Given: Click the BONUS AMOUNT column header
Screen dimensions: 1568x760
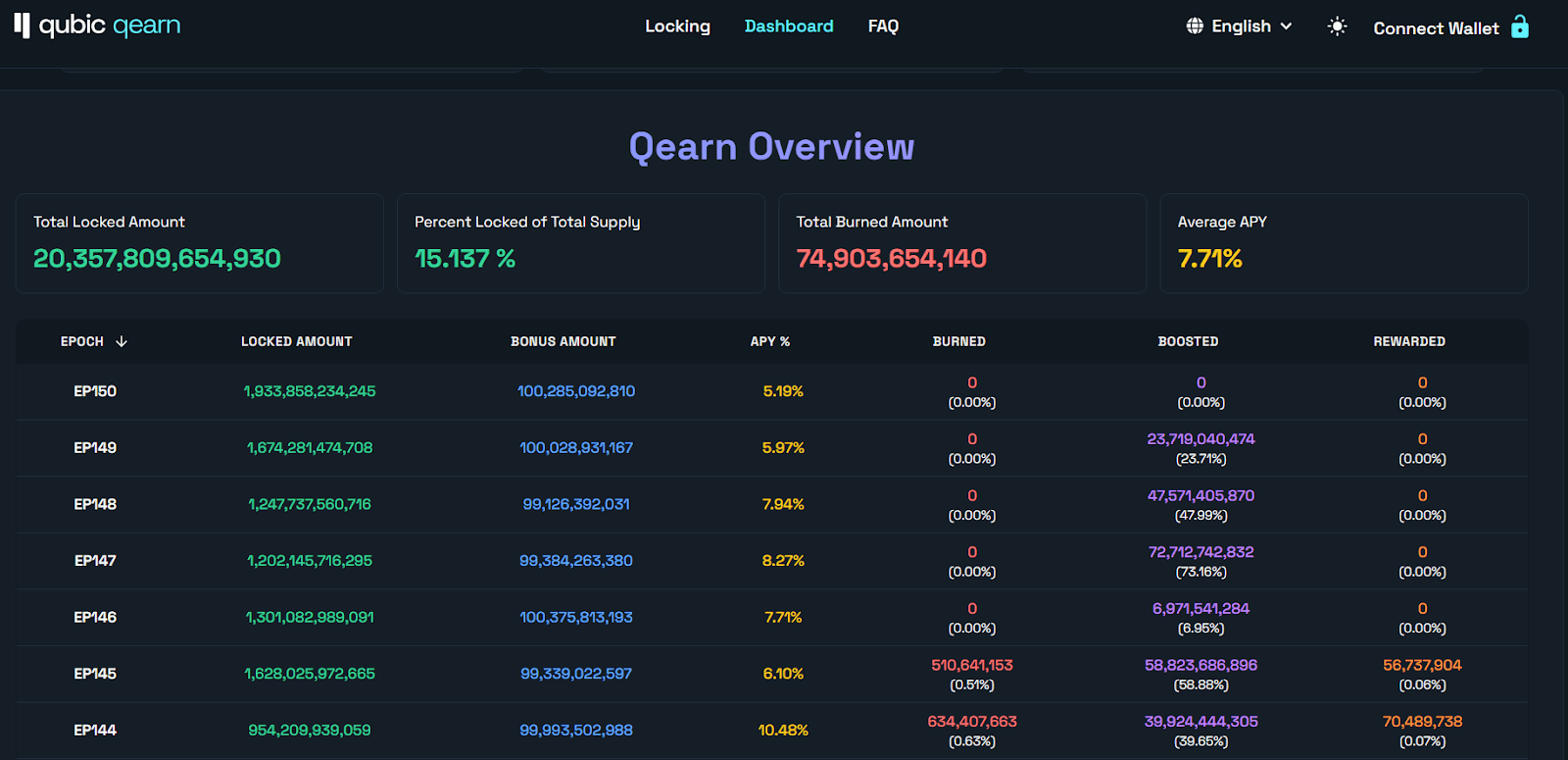Looking at the screenshot, I should (x=563, y=341).
